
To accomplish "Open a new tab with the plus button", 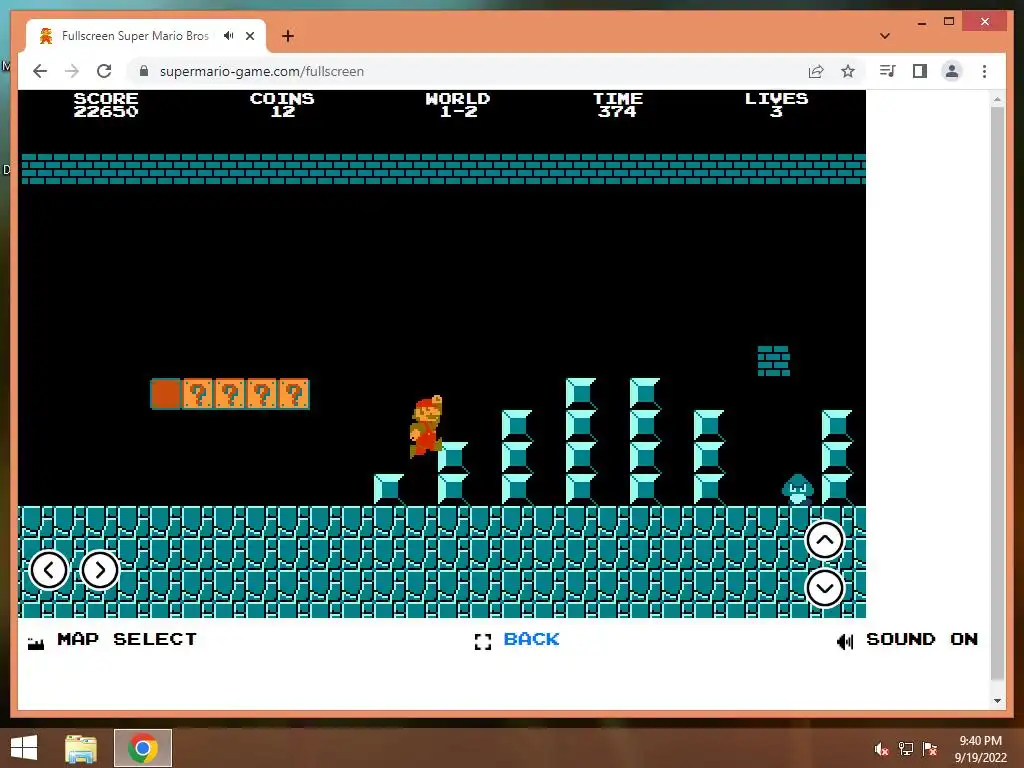I will (x=287, y=36).
